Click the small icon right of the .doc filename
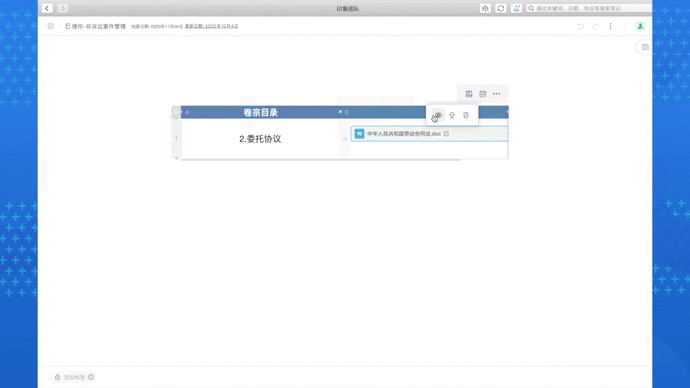The height and width of the screenshot is (388, 690). click(446, 134)
